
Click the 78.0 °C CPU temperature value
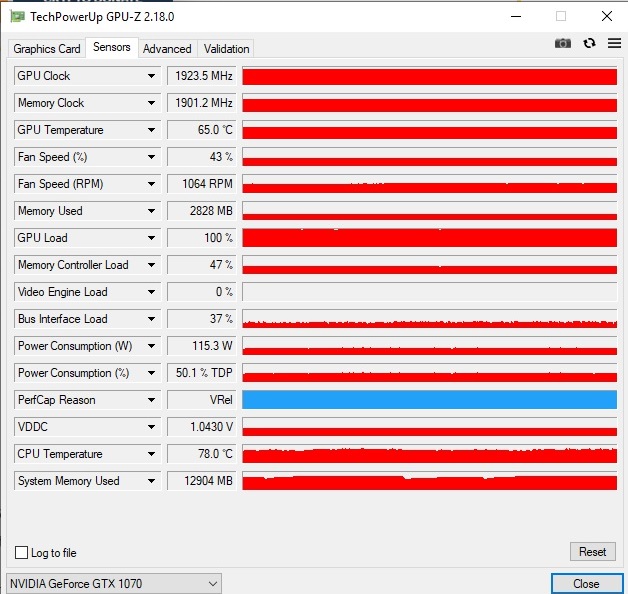201,454
